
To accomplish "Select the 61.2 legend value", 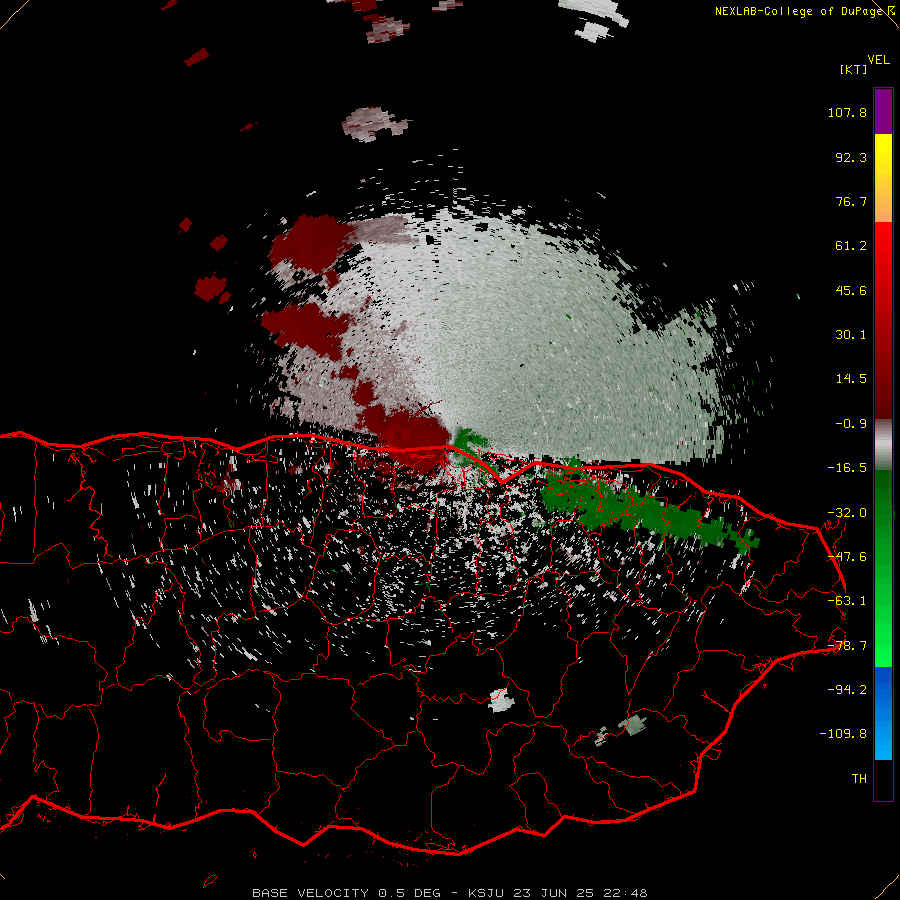I will tap(851, 246).
